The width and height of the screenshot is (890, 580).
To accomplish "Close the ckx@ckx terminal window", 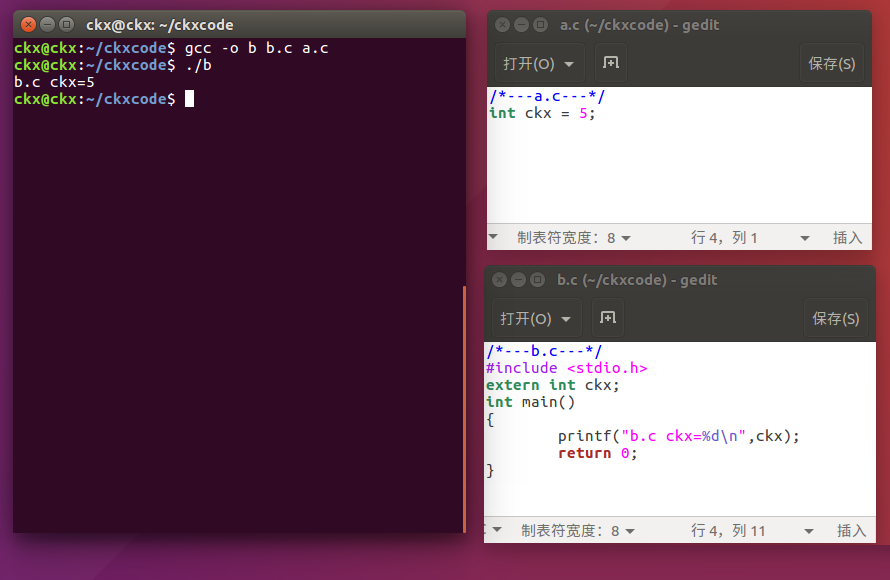I will [28, 24].
